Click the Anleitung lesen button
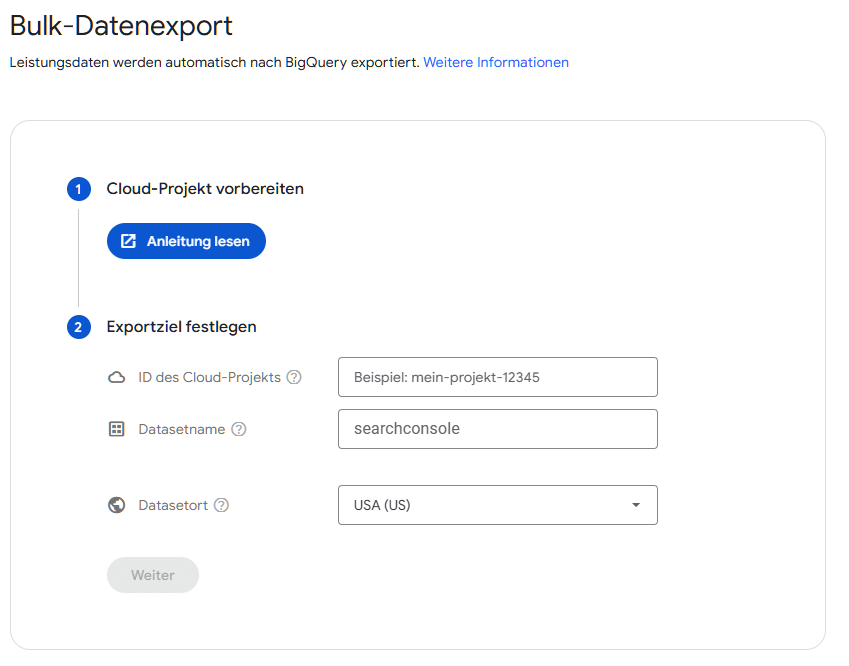The width and height of the screenshot is (849, 666). tap(186, 241)
